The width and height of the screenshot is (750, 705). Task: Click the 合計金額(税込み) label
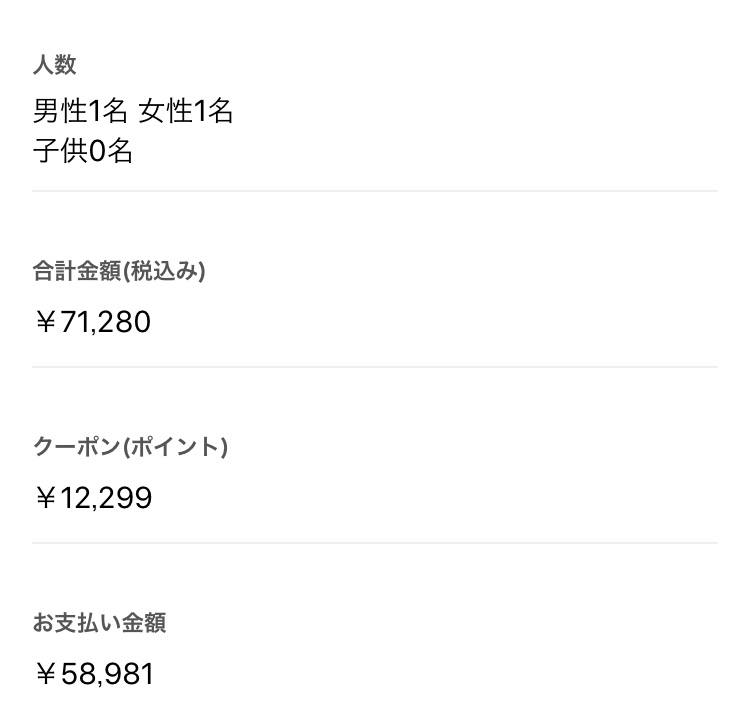click(119, 271)
